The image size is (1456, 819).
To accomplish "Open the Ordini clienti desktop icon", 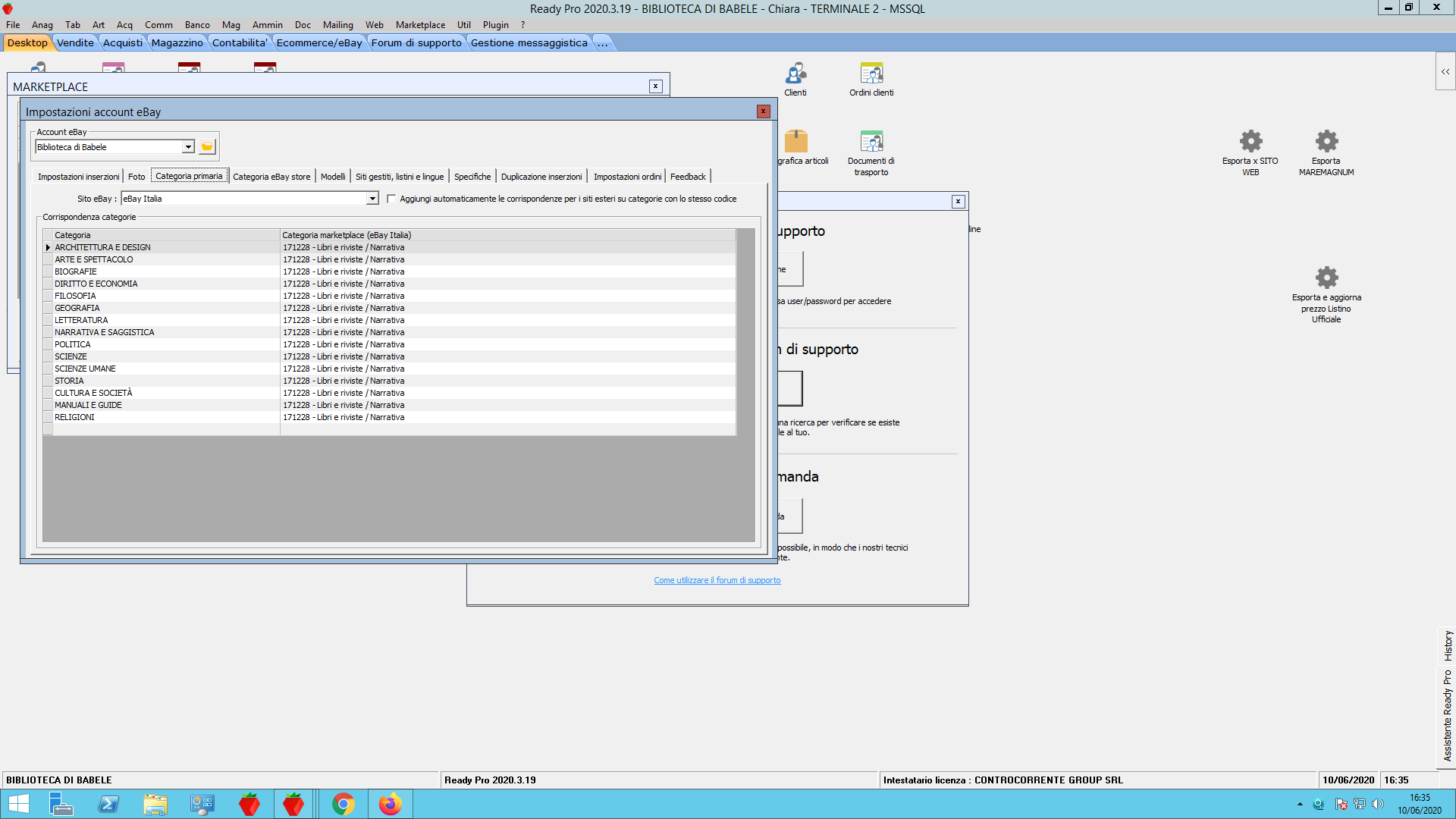I will click(x=871, y=79).
